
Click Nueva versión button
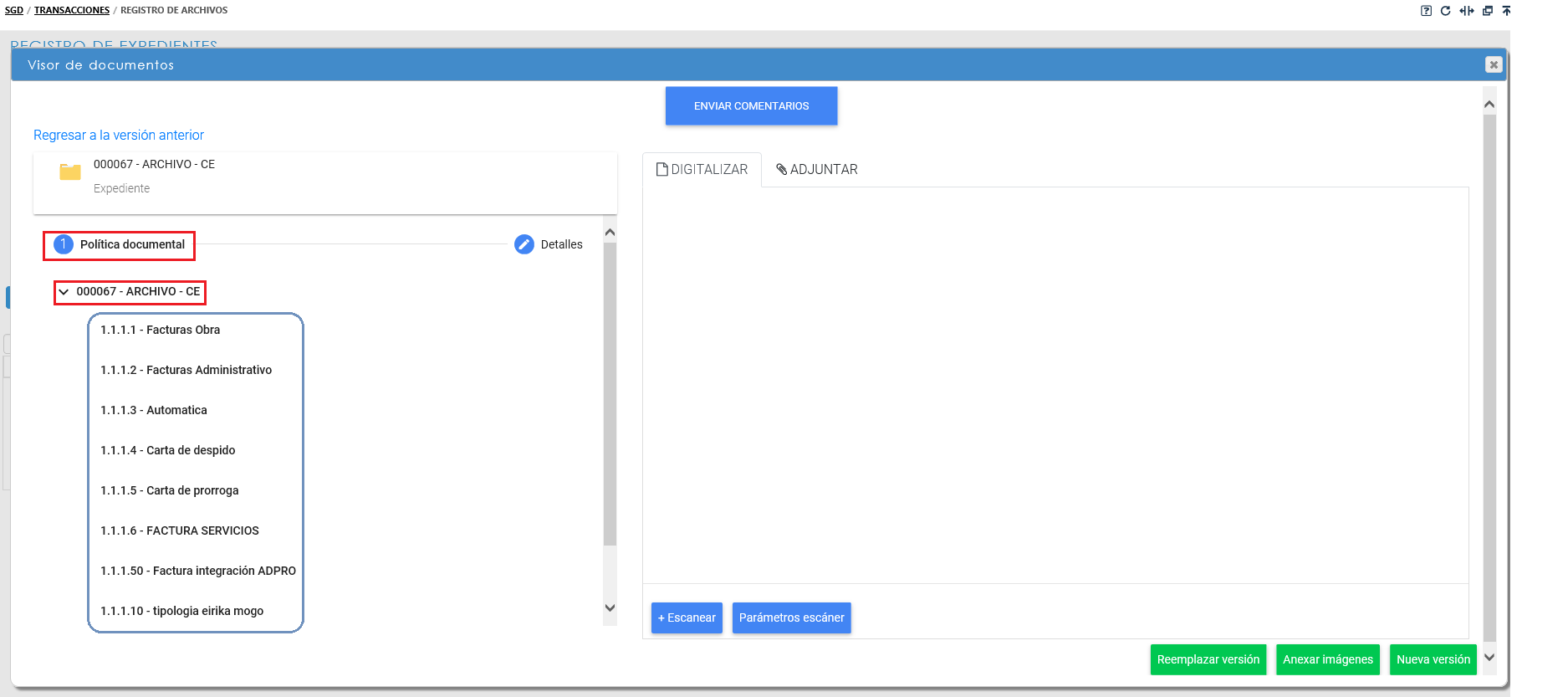click(x=1433, y=659)
